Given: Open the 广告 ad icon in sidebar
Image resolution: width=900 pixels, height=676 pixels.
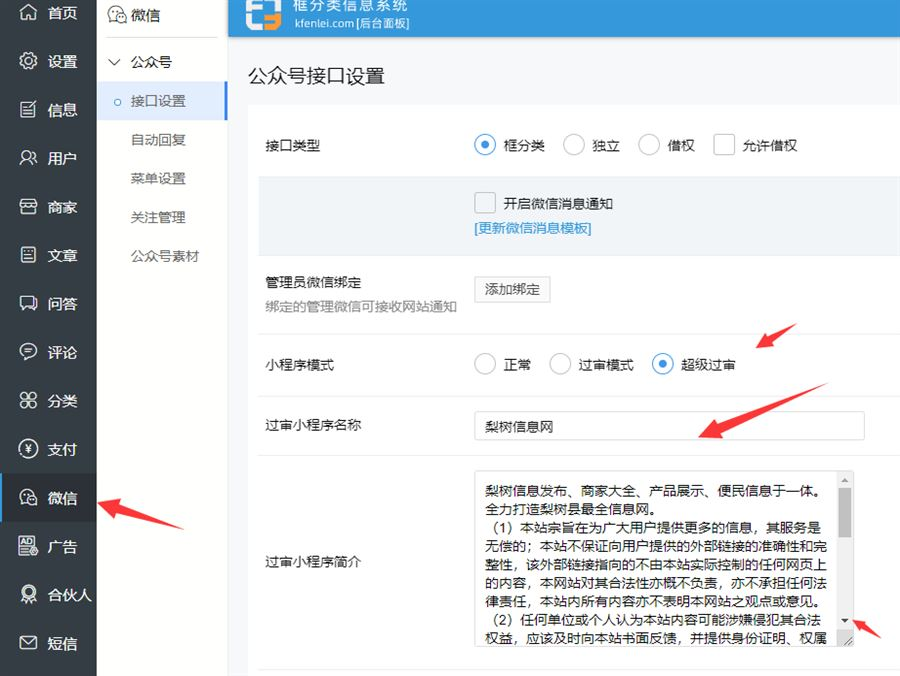Looking at the screenshot, I should 28,546.
